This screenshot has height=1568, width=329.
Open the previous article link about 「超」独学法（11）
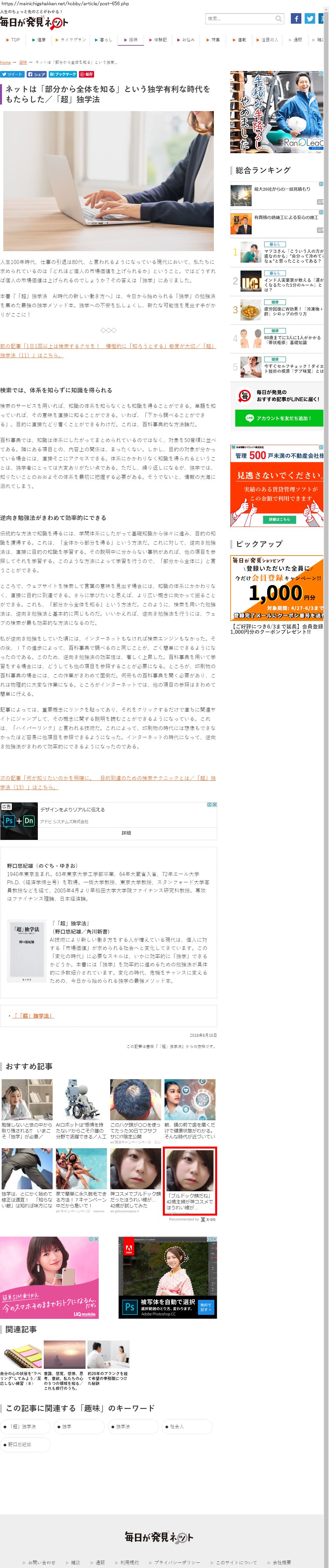pyautogui.click(x=49, y=350)
